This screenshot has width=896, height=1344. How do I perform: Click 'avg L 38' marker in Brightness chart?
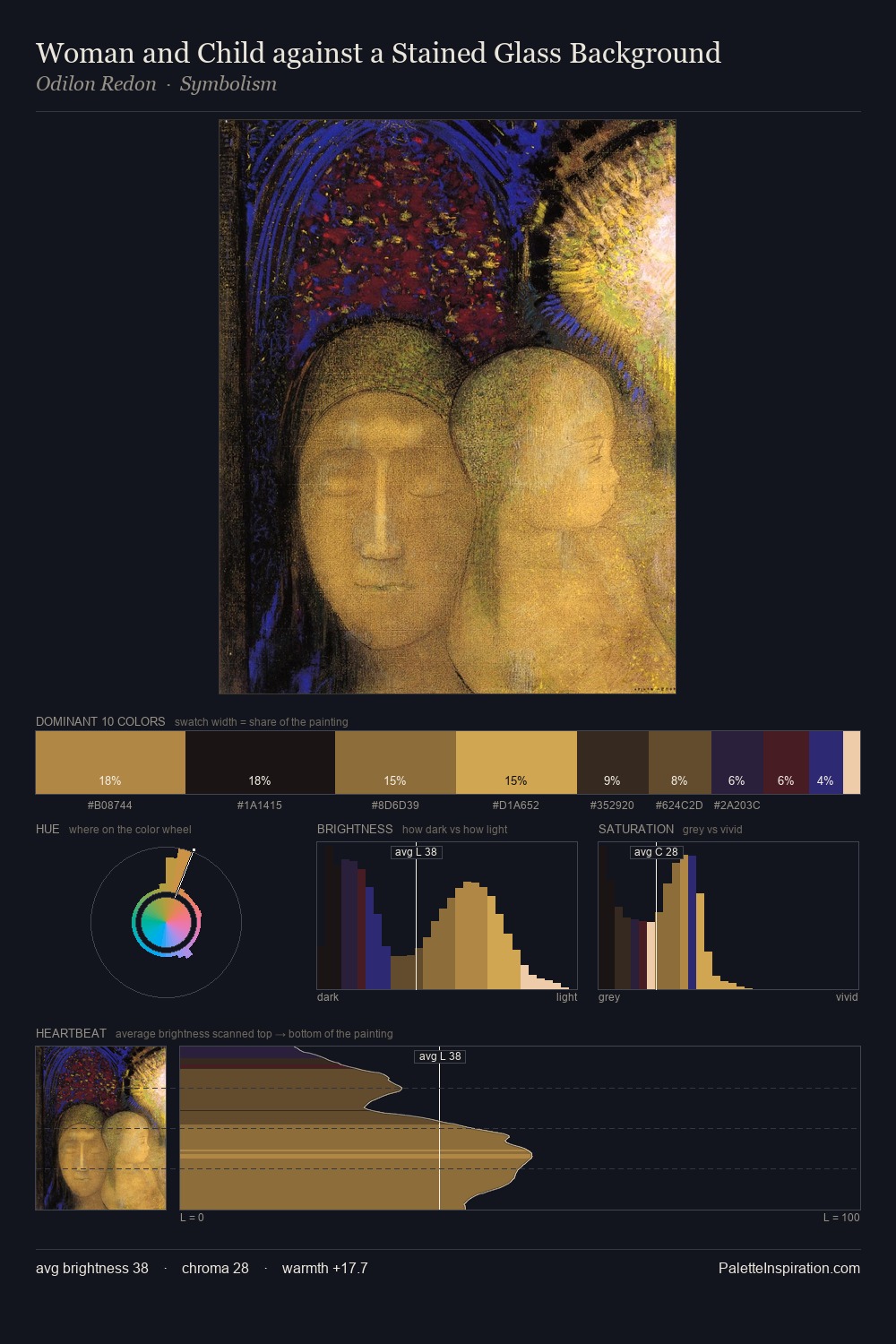click(417, 852)
